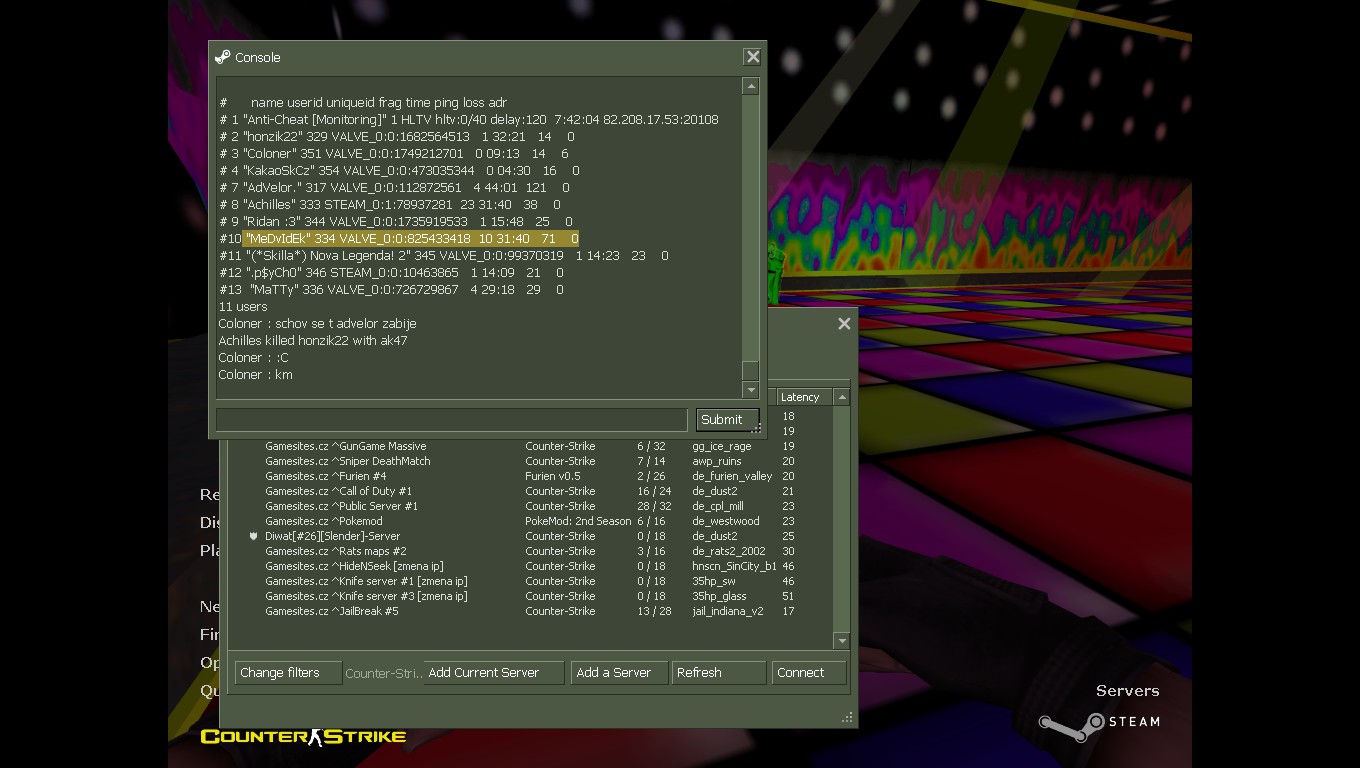The width and height of the screenshot is (1360, 768).
Task: Click the server list scrollbar up arrow
Action: (x=842, y=397)
